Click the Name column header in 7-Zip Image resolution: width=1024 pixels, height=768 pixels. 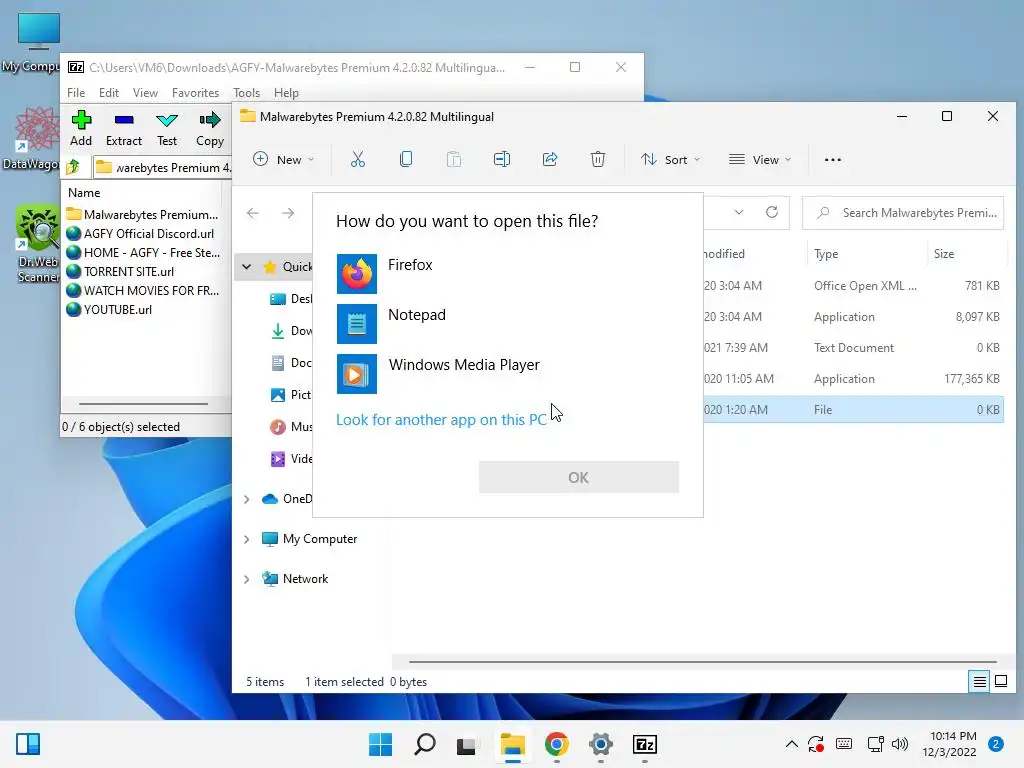(84, 193)
